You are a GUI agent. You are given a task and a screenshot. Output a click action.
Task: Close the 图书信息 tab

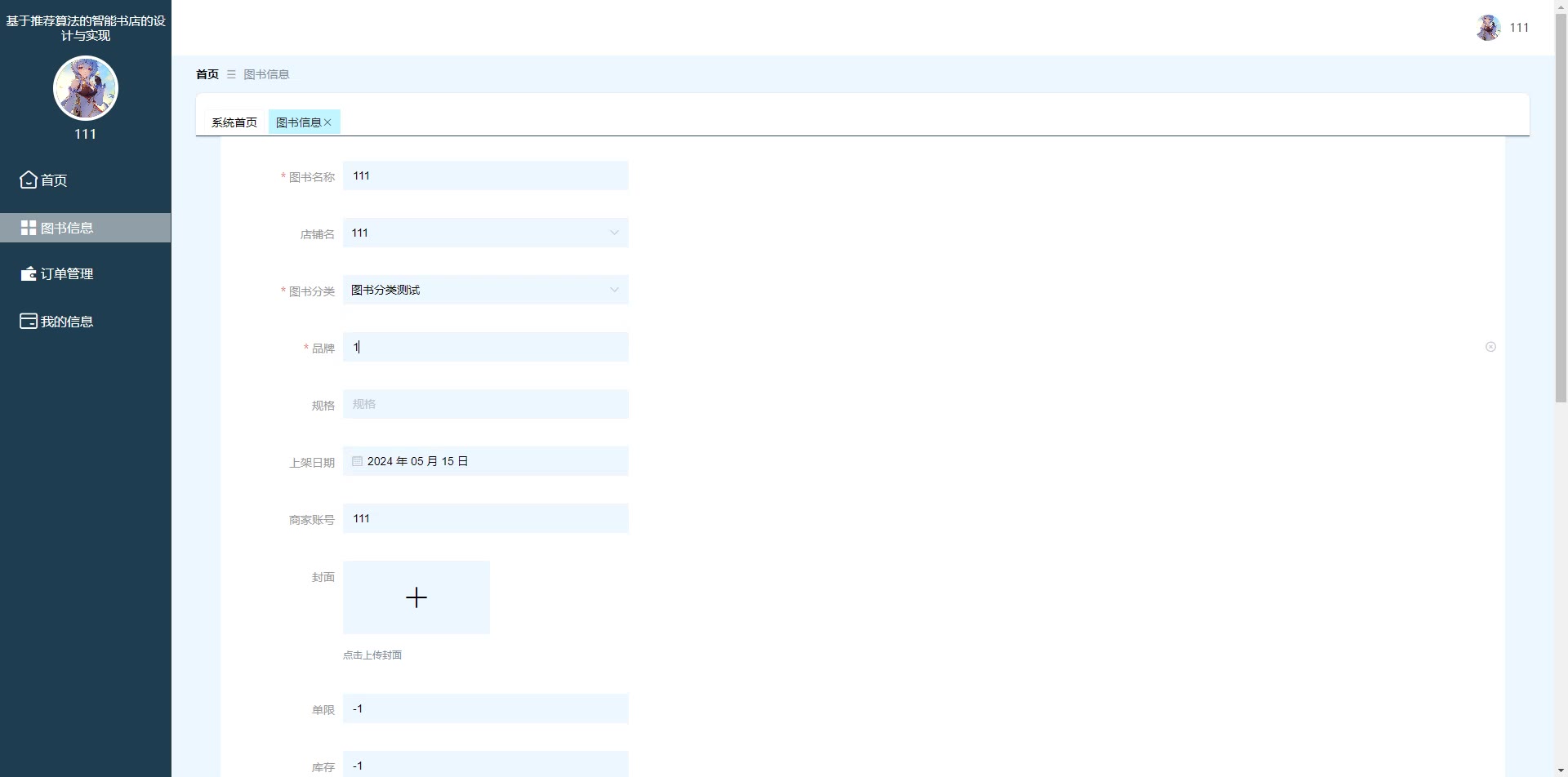[x=327, y=122]
